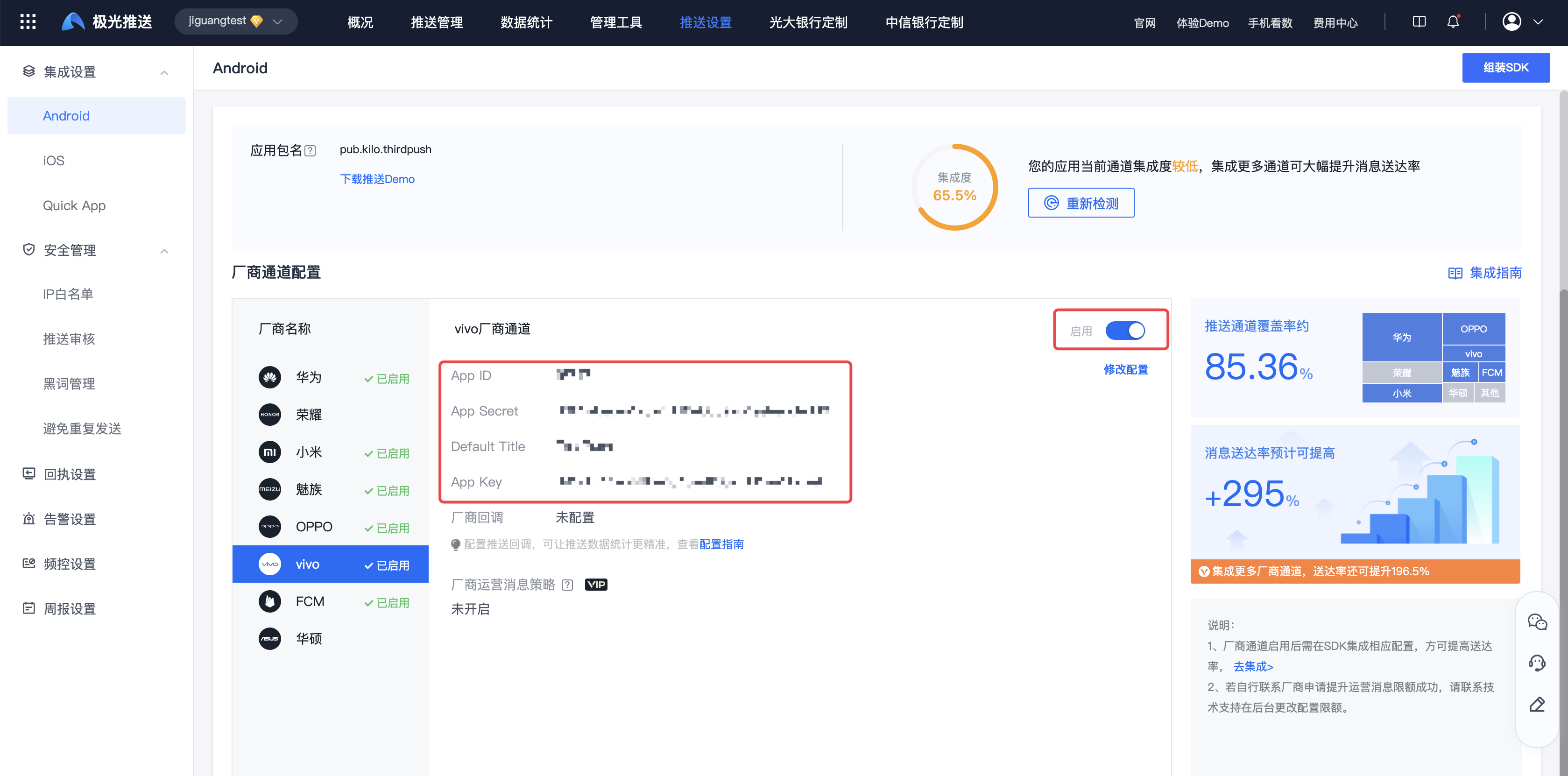
Task: Open the jiguangtest app dropdown
Action: pos(235,22)
